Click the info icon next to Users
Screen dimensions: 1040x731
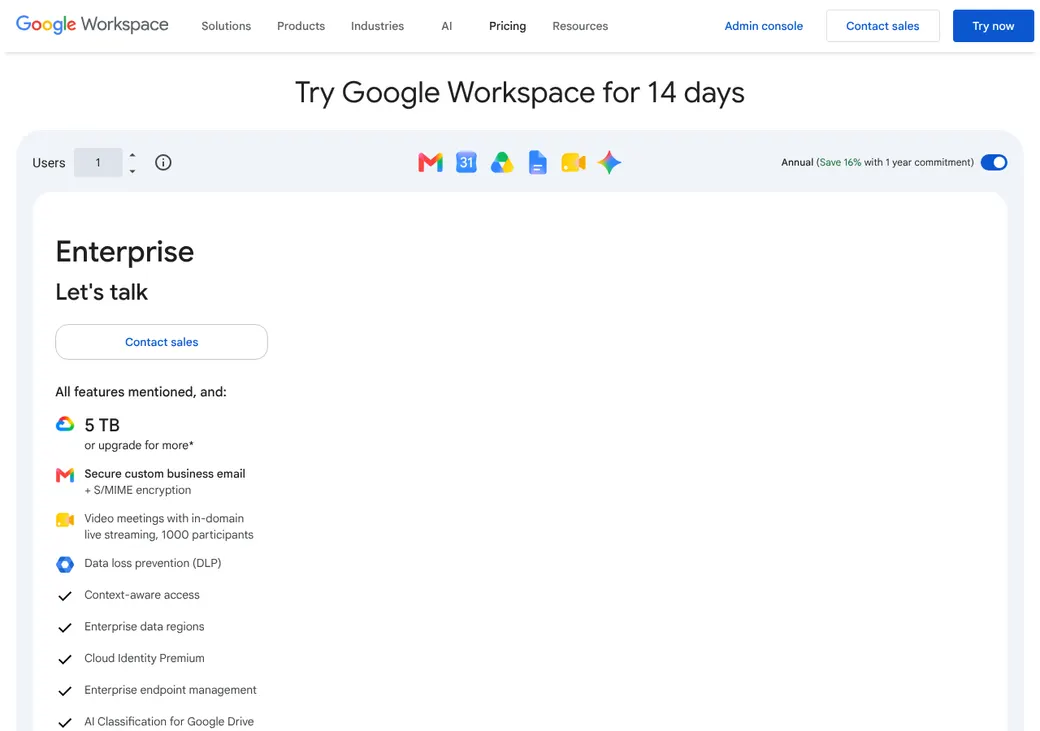pyautogui.click(x=163, y=163)
